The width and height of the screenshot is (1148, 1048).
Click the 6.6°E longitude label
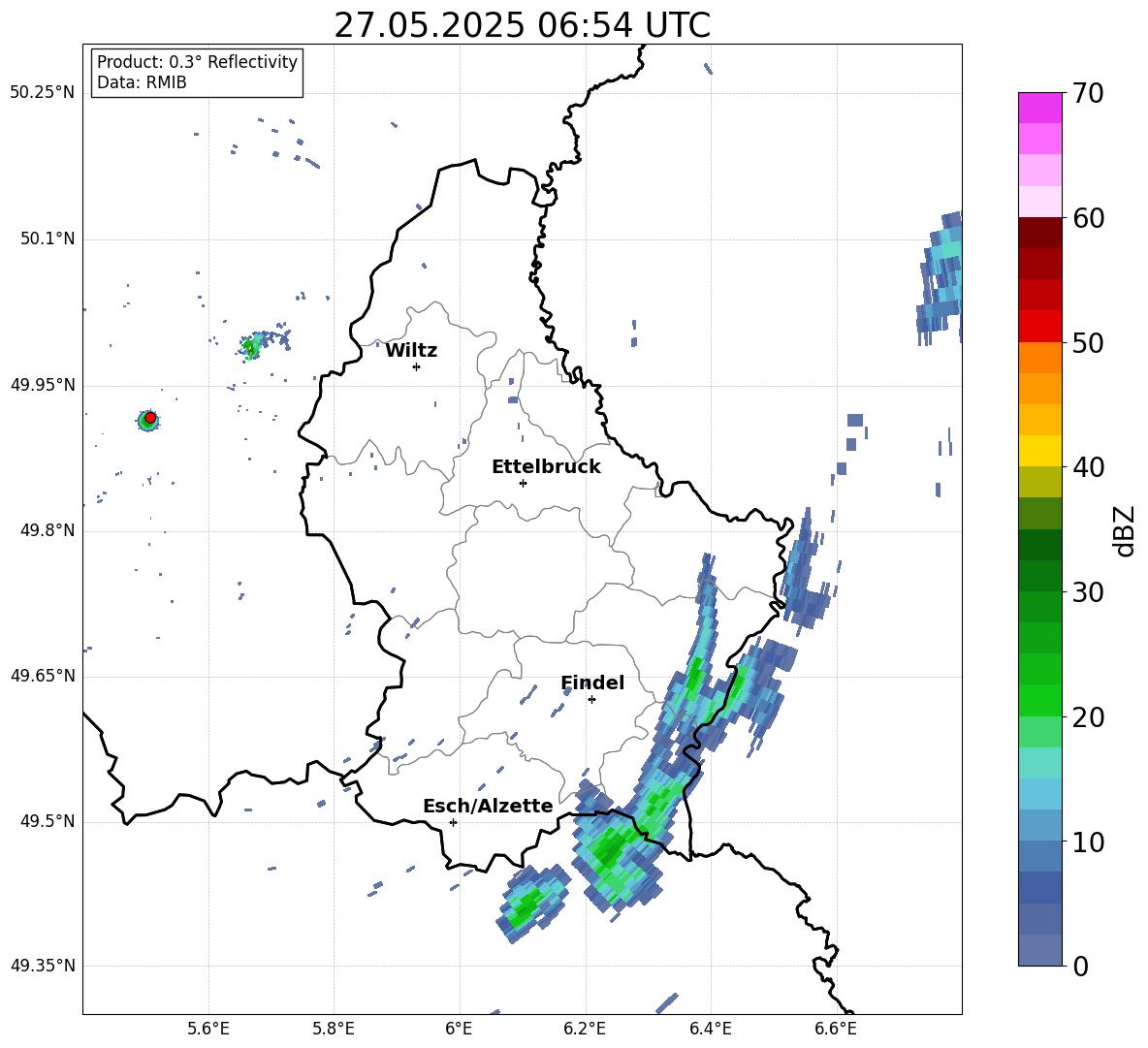point(836,1029)
